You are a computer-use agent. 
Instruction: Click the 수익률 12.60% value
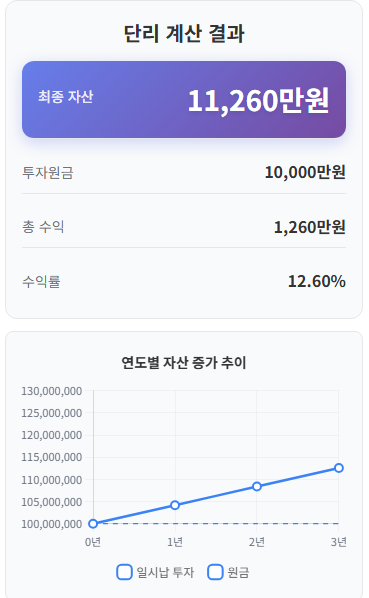pyautogui.click(x=317, y=281)
